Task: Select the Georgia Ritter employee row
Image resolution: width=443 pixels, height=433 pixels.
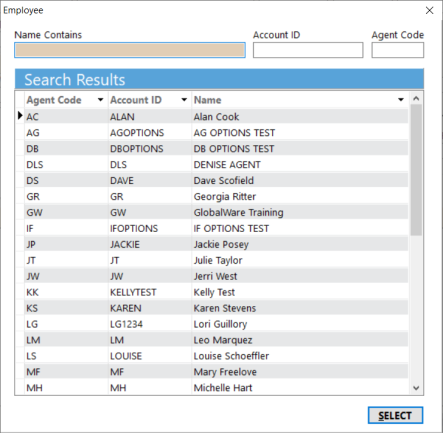Action: (x=216, y=197)
